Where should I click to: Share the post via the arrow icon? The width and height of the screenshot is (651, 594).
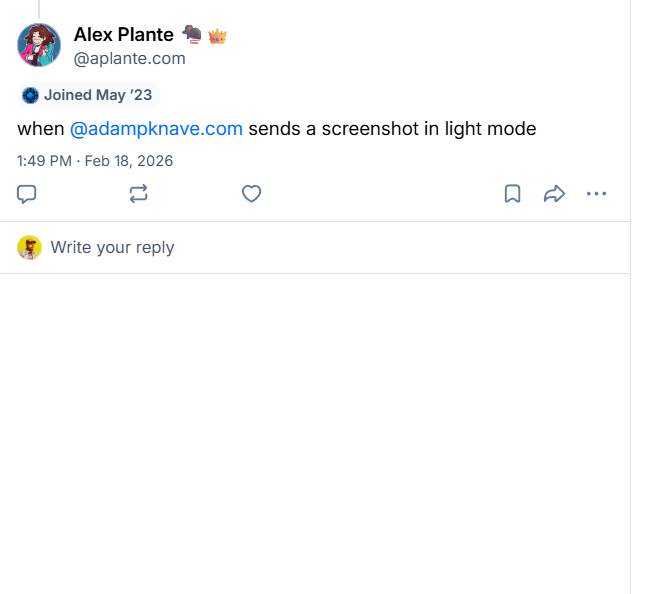[x=554, y=194]
